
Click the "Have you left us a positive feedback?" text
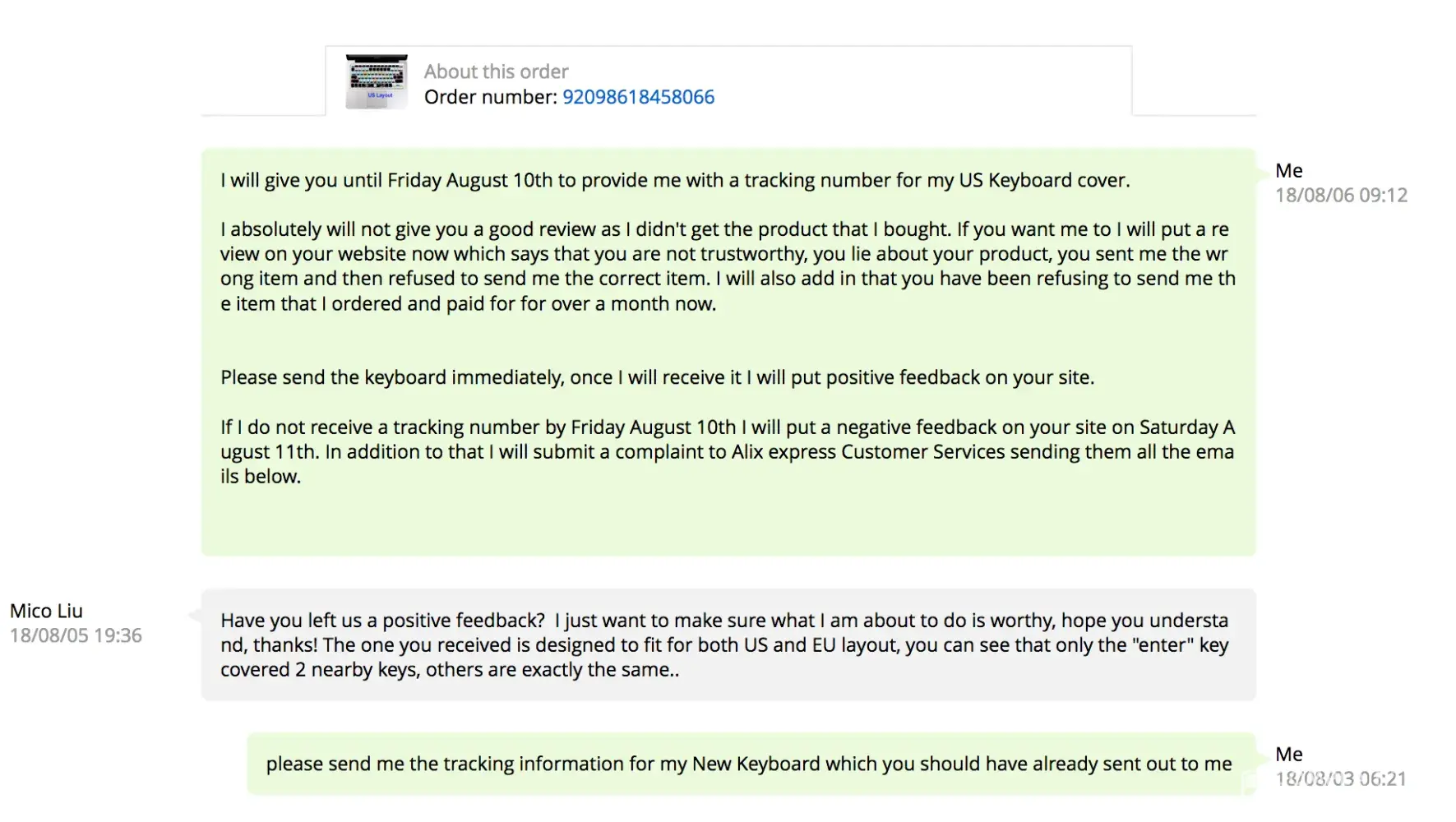click(382, 621)
